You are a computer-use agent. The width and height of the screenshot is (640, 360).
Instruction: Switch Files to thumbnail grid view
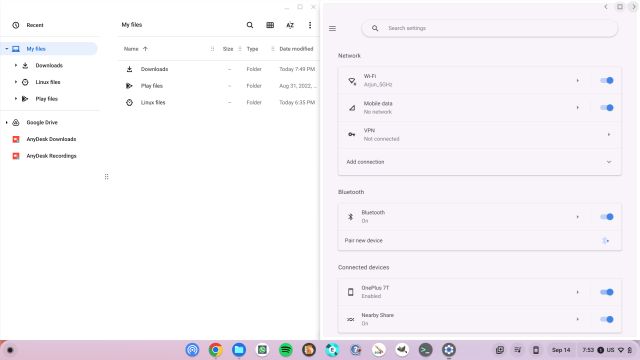coord(270,25)
